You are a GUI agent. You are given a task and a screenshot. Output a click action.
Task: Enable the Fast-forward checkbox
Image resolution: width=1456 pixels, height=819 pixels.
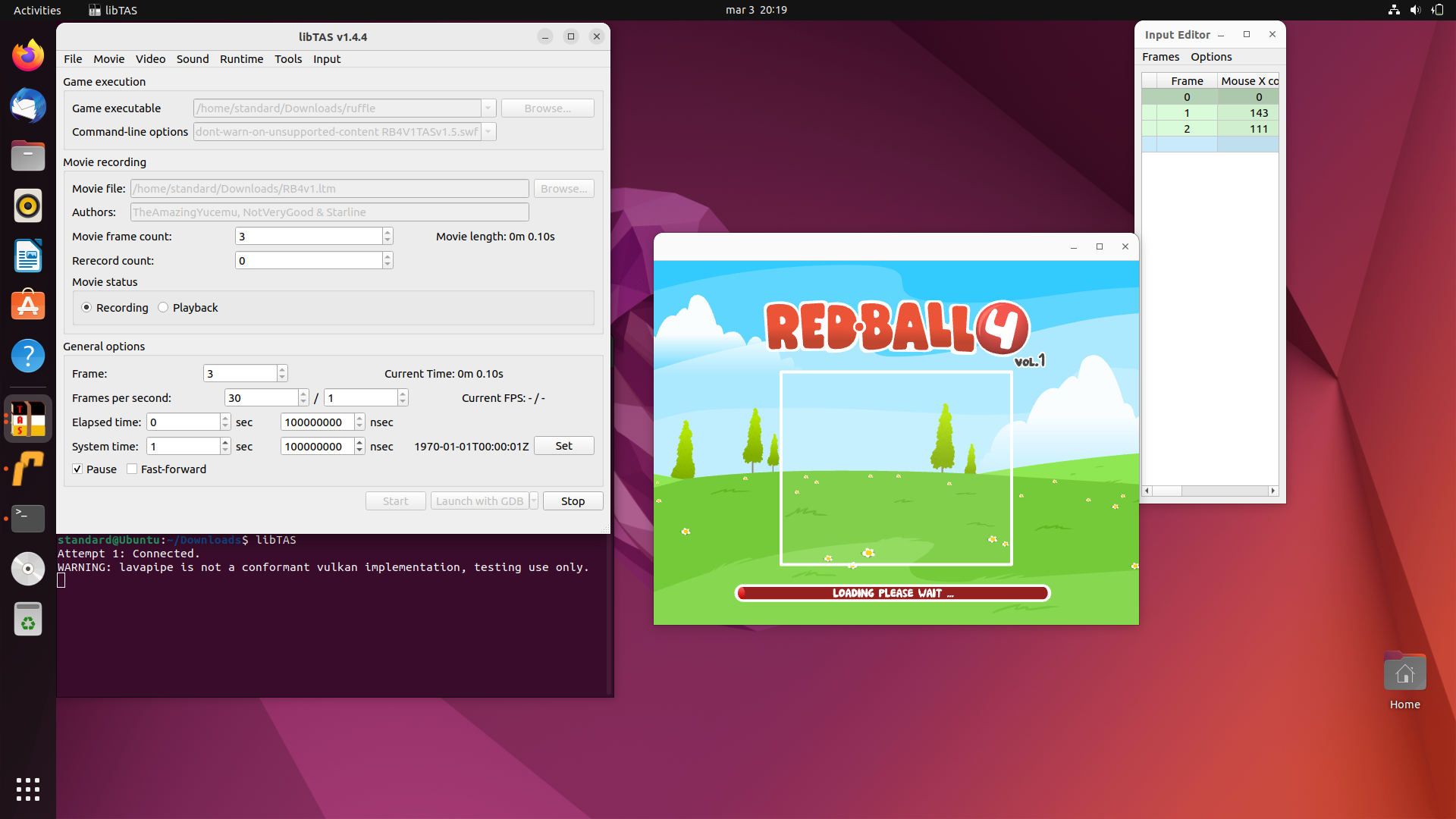[x=132, y=469]
